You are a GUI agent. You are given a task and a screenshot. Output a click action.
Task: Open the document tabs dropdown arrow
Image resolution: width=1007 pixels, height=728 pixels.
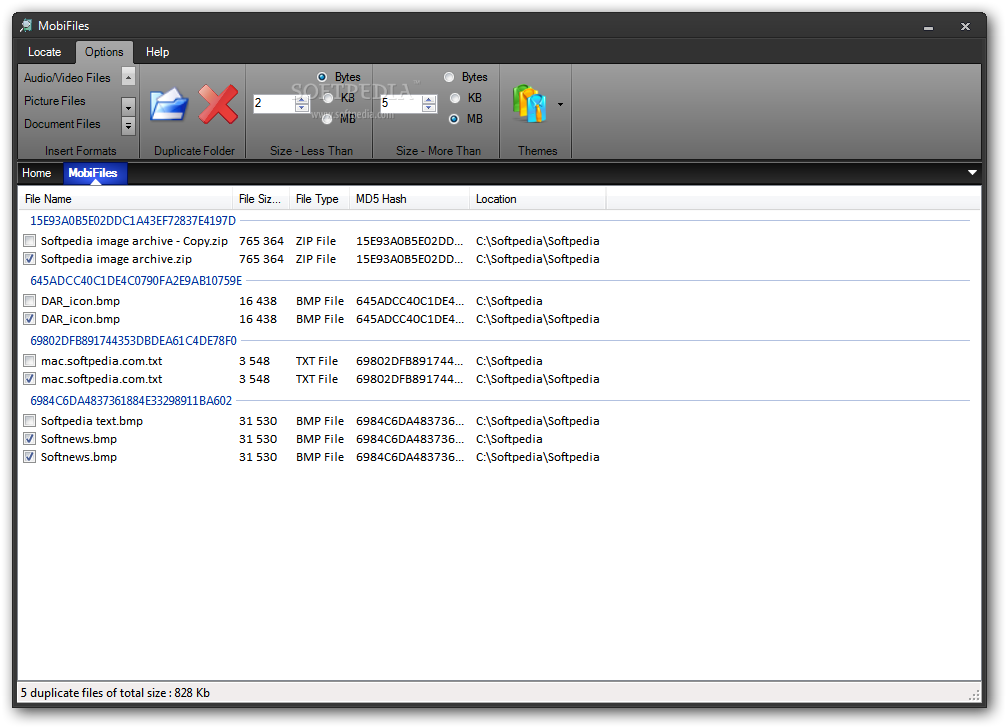[972, 172]
